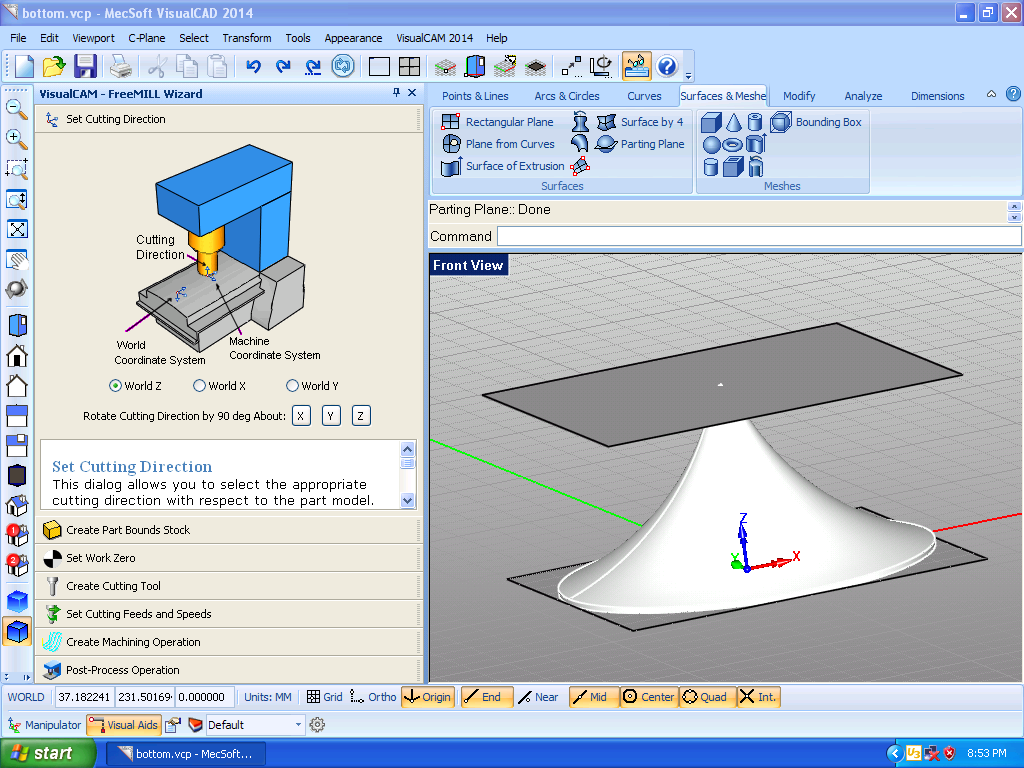
Task: Click the VisualCAM browser toggle icon
Action: click(636, 66)
